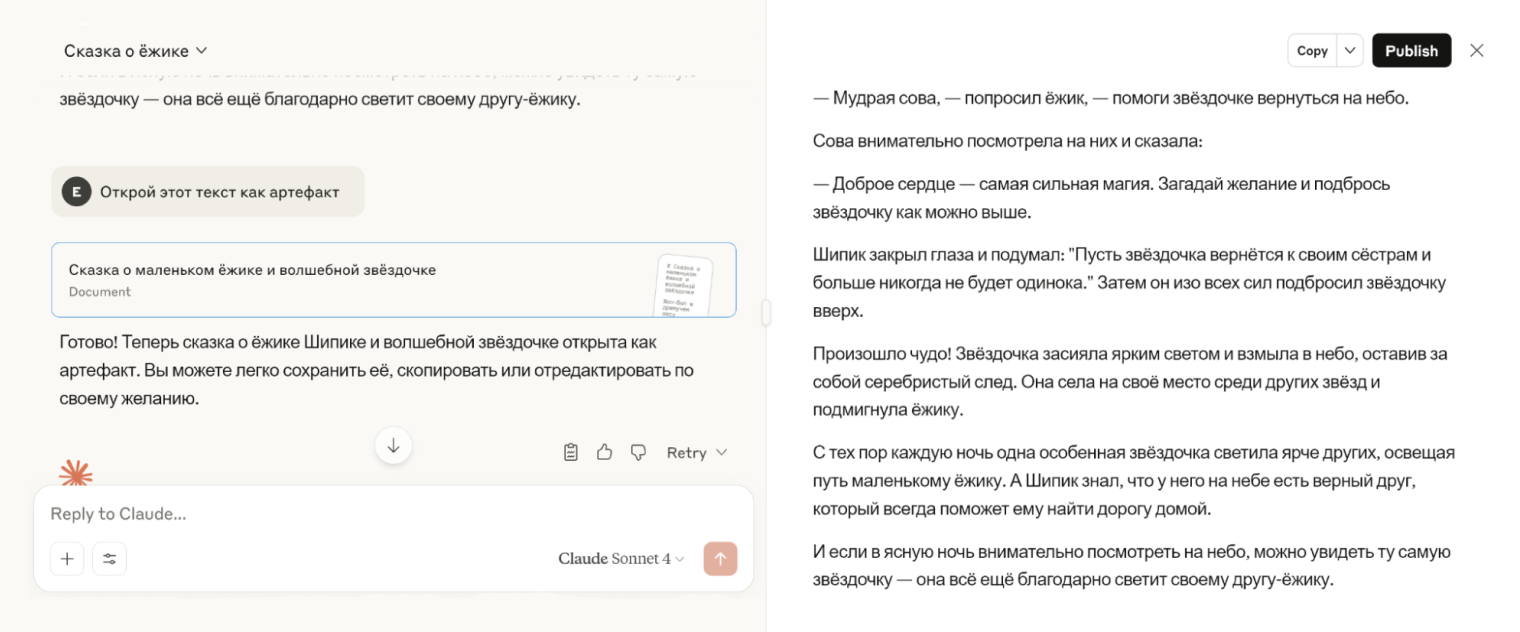Give thumbs up feedback on the response
The image size is (1520, 632).
click(x=604, y=452)
